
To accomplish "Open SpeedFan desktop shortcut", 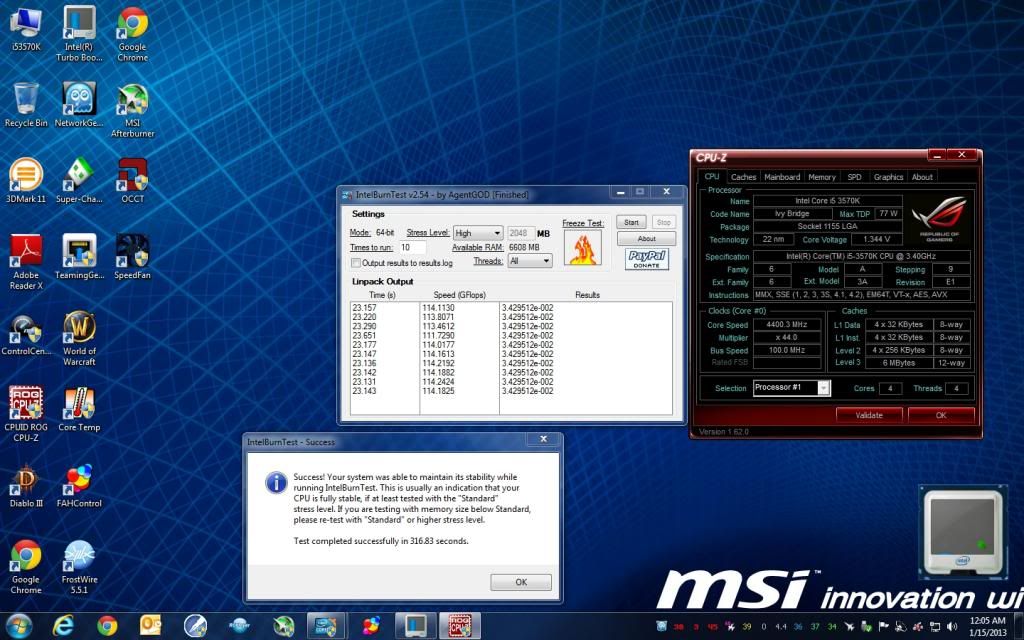I will (x=133, y=257).
